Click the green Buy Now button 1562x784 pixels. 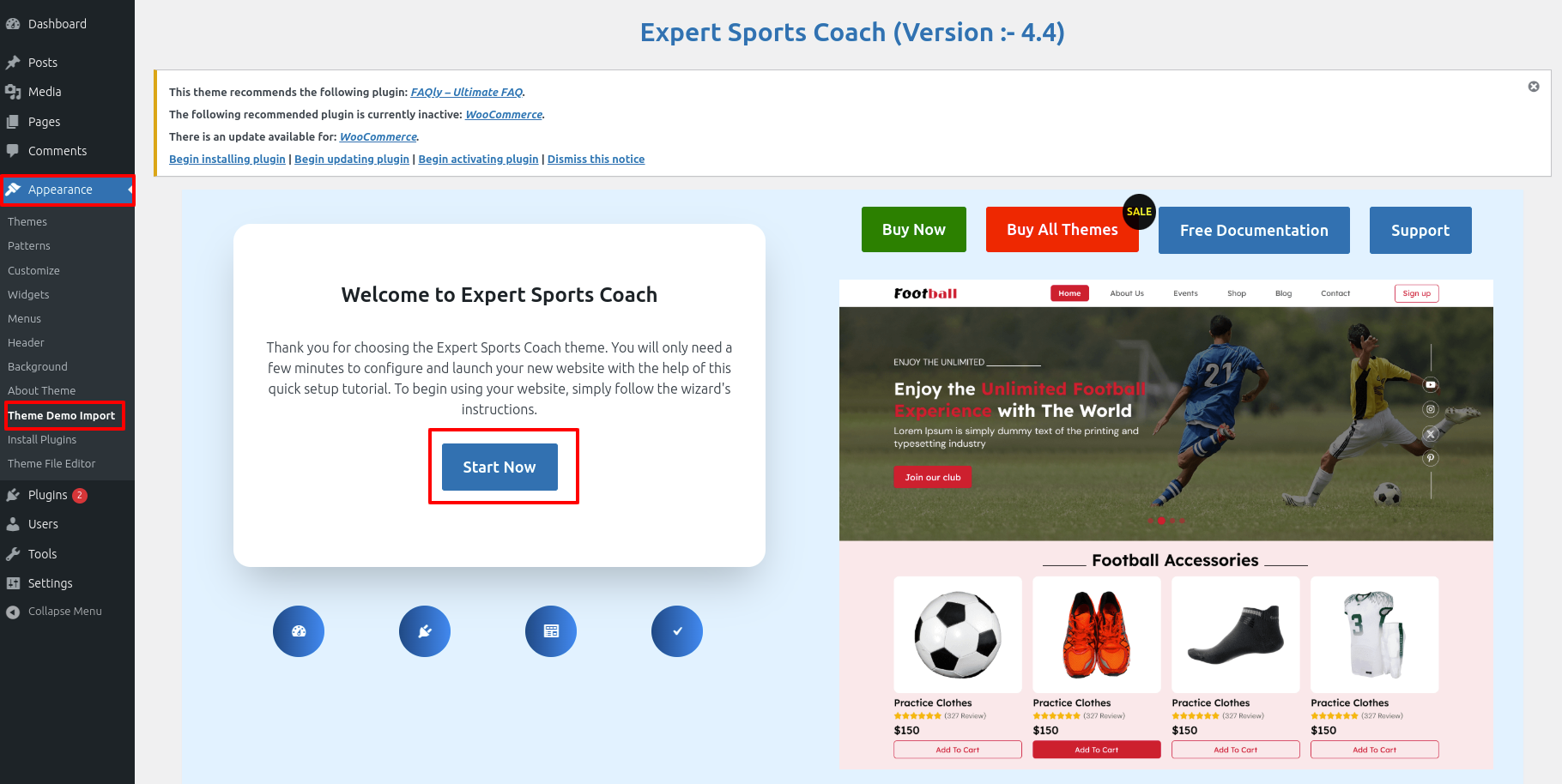(914, 230)
